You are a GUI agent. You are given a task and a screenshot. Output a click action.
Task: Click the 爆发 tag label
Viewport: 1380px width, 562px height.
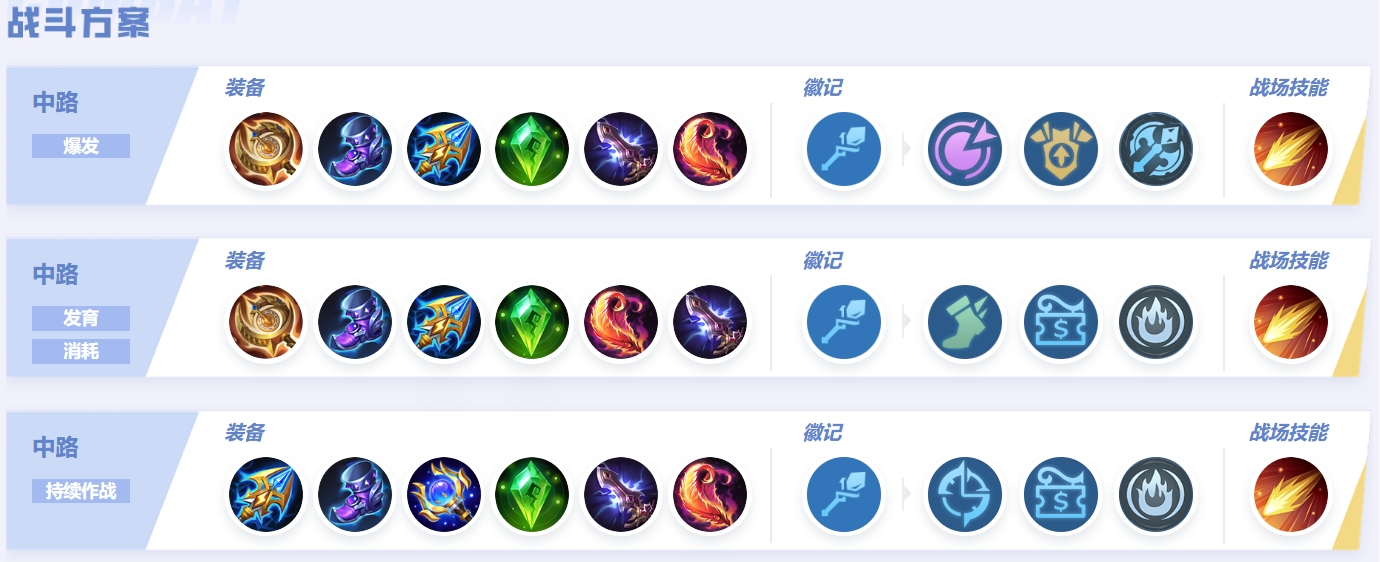click(x=81, y=146)
